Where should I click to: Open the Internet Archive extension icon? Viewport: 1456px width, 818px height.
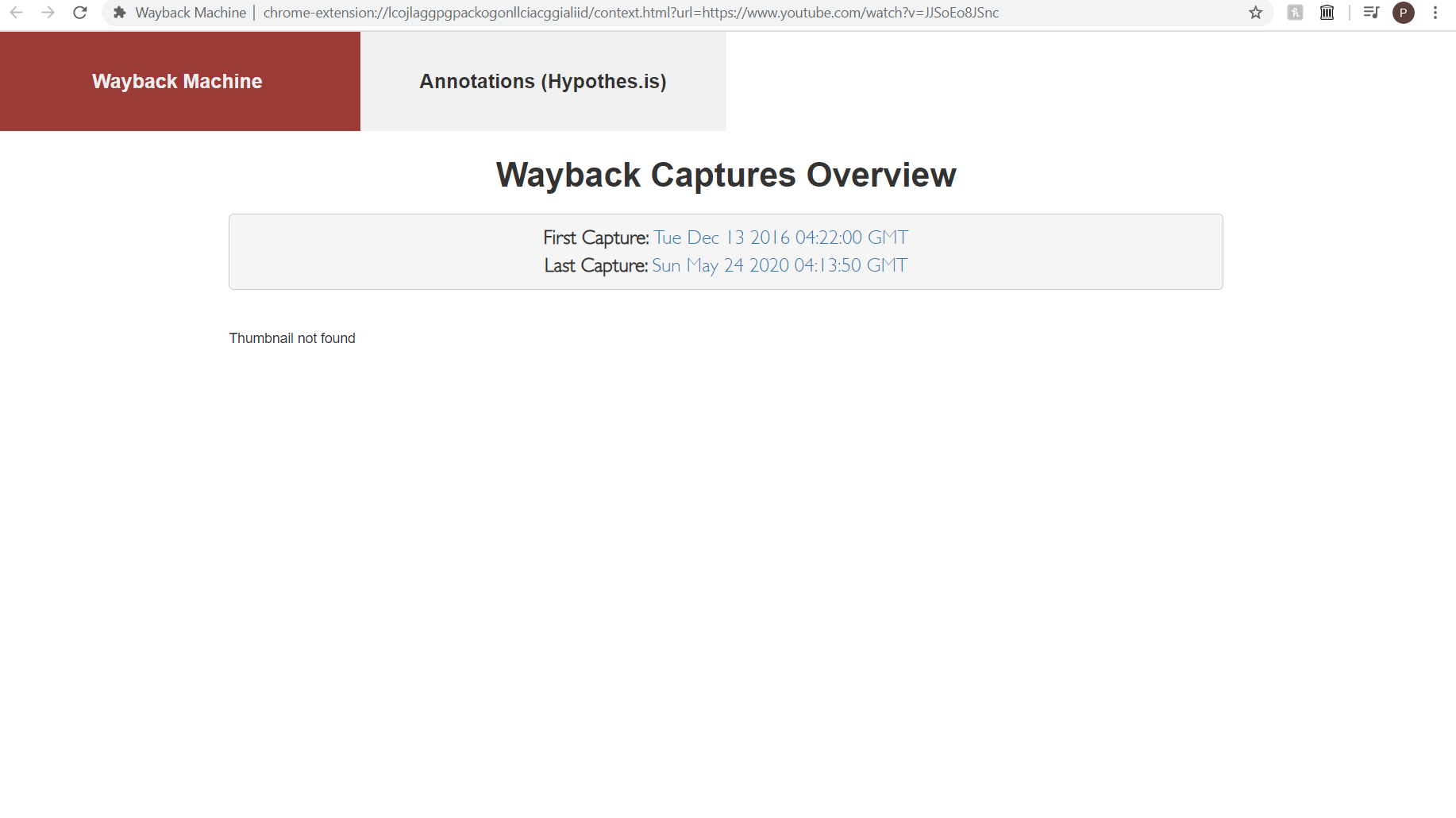coord(1327,13)
